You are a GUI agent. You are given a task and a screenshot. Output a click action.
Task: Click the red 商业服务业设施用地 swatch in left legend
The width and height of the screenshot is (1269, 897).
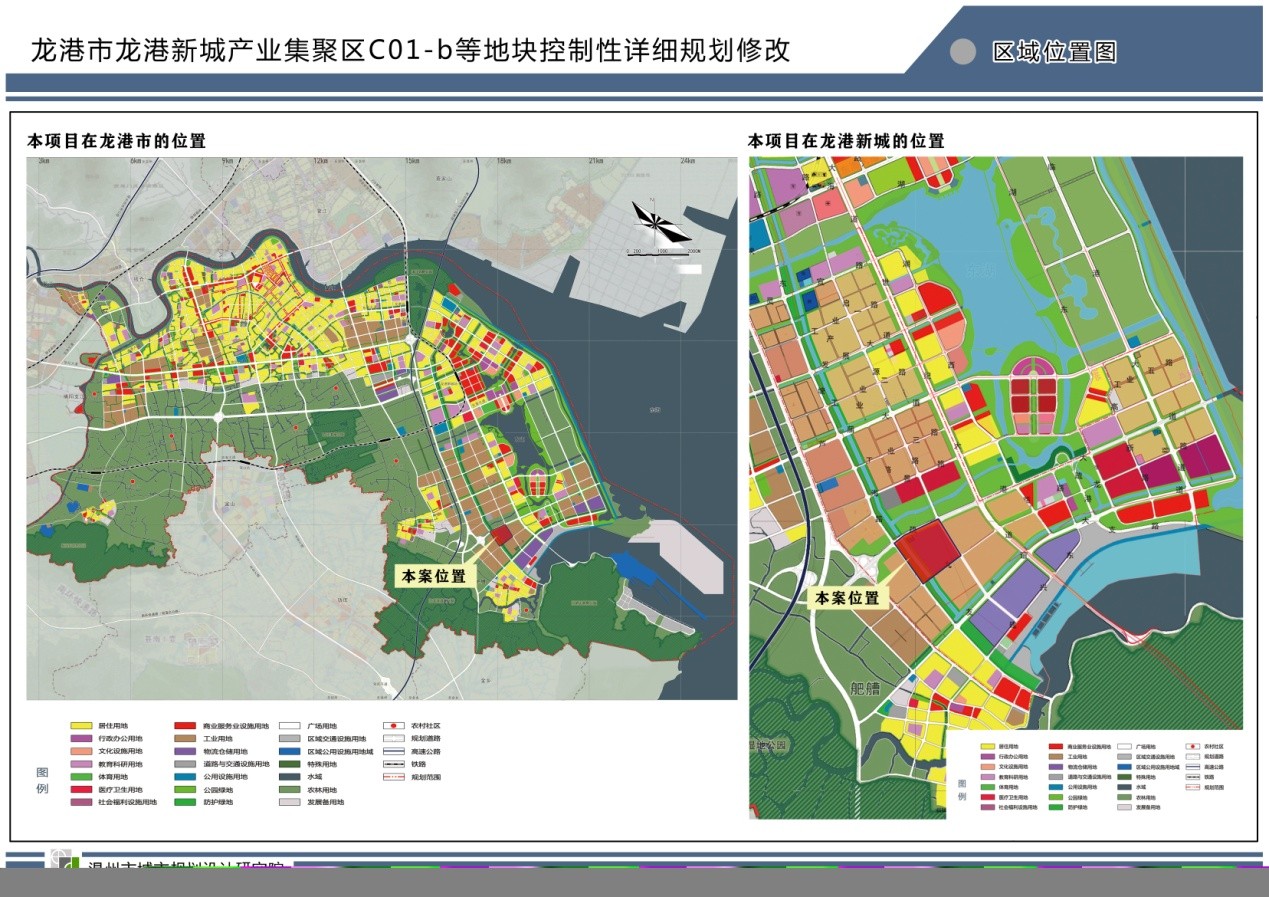185,726
